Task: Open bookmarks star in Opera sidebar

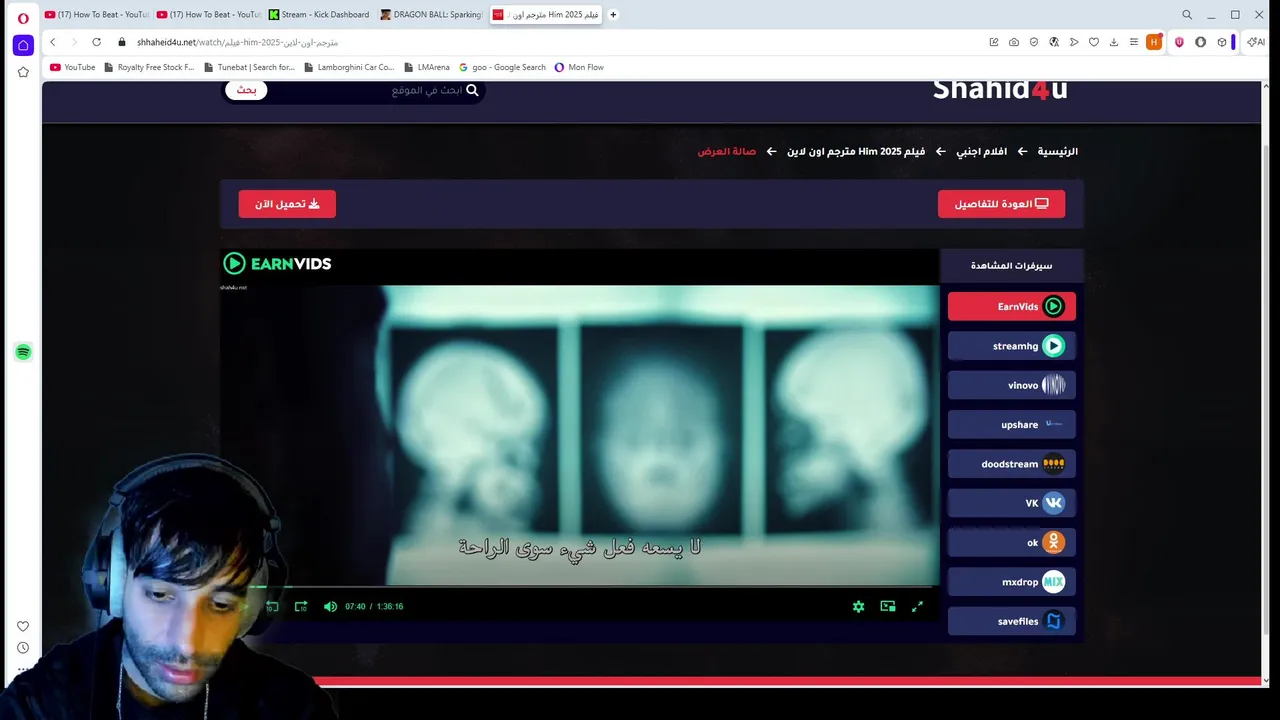Action: pyautogui.click(x=23, y=72)
